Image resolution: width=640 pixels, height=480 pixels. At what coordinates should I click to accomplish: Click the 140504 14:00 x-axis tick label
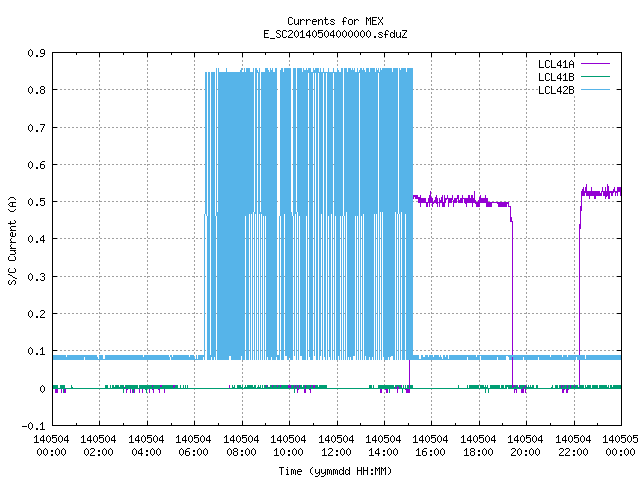pyautogui.click(x=383, y=446)
